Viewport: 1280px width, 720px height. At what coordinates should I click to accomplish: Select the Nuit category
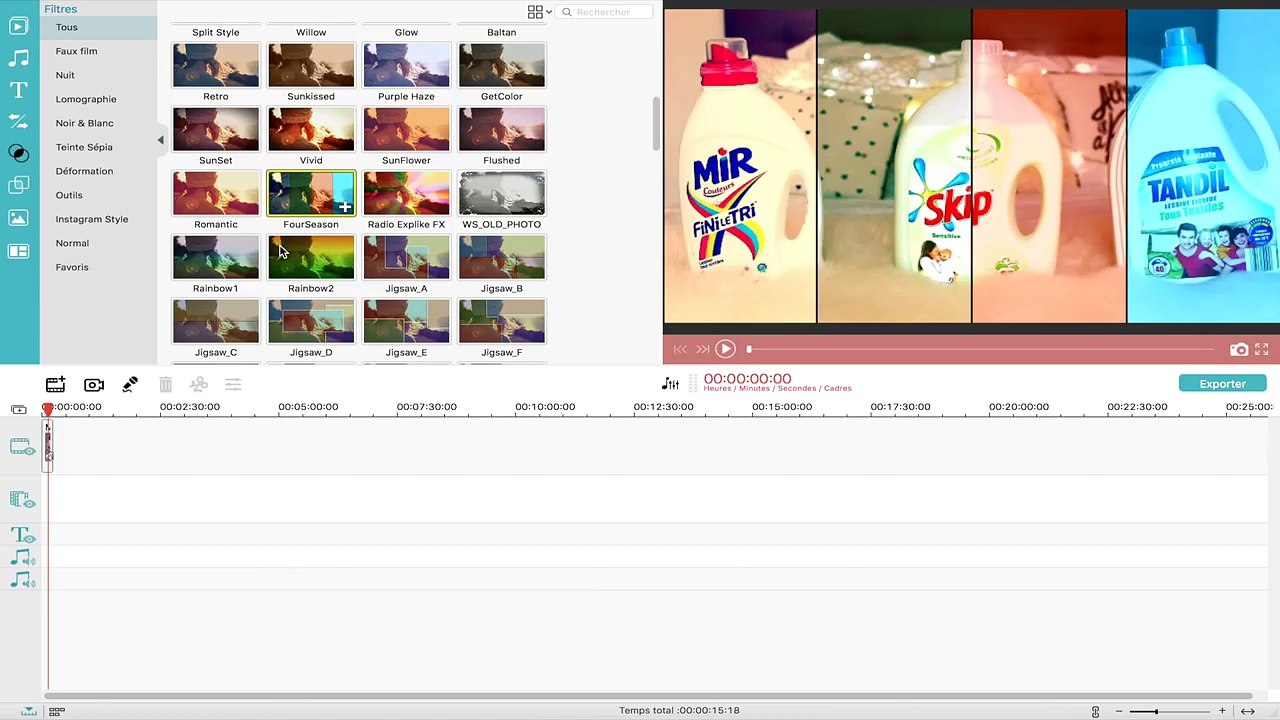[65, 75]
